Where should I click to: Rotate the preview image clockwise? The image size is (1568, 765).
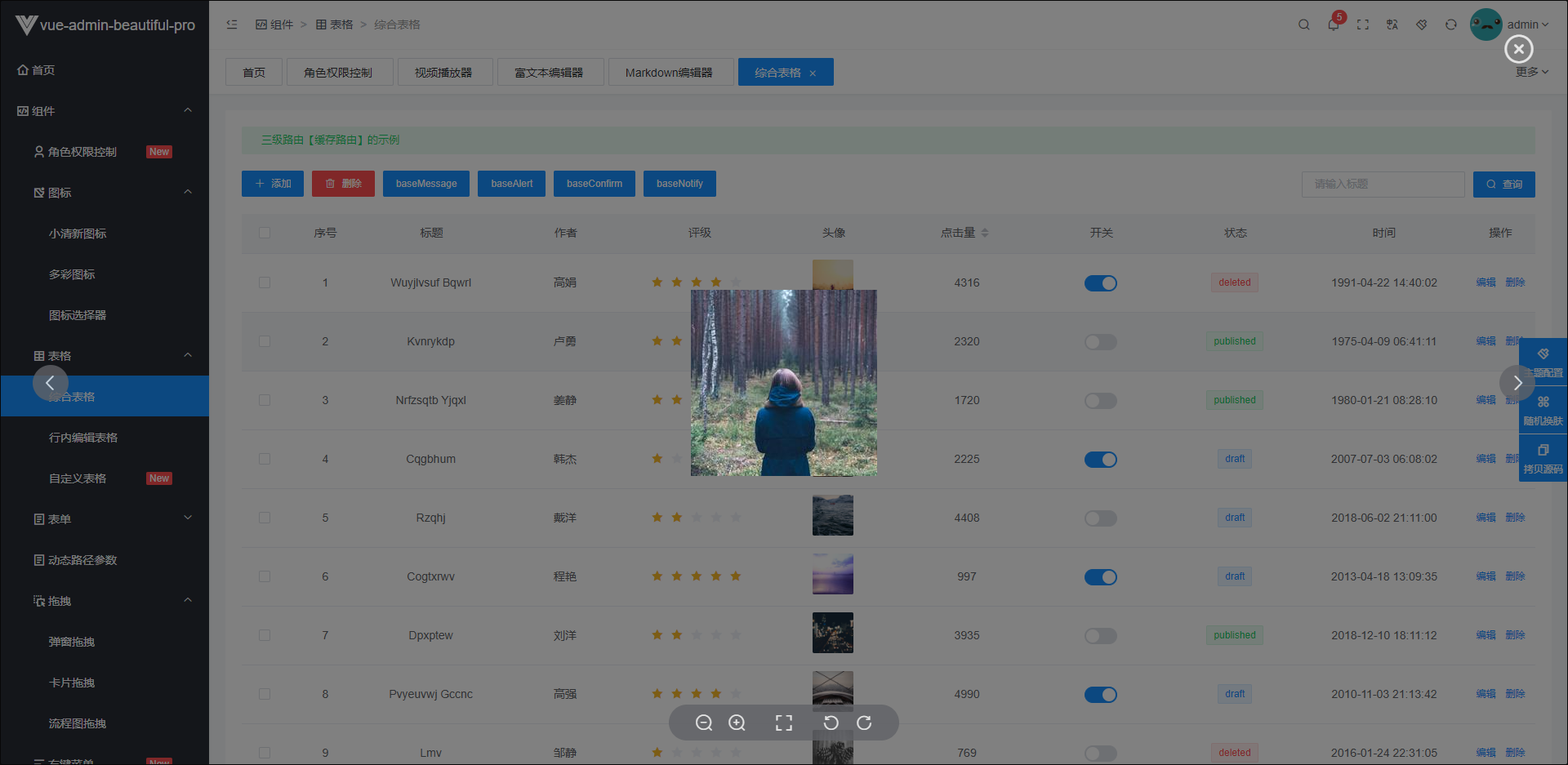pos(864,723)
